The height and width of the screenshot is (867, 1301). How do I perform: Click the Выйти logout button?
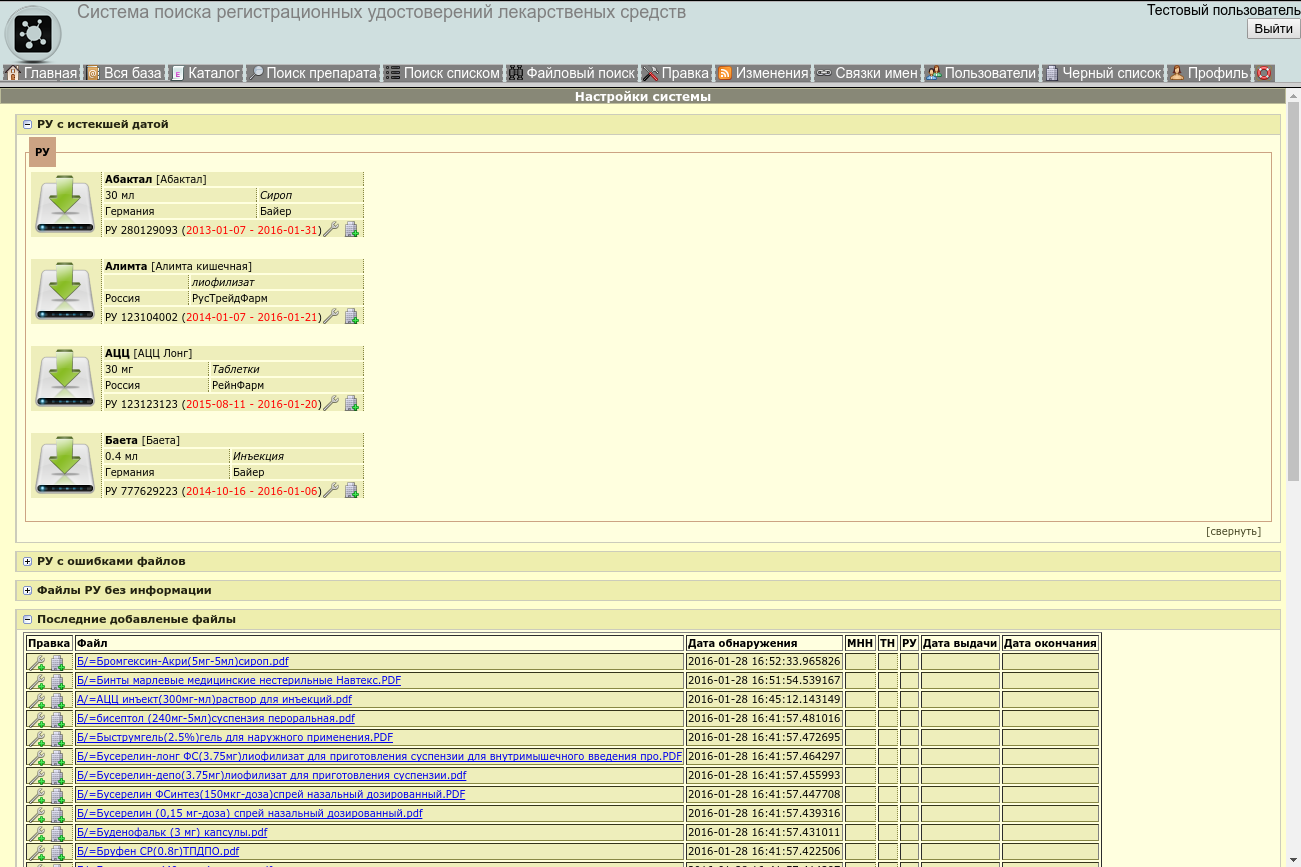click(1273, 29)
